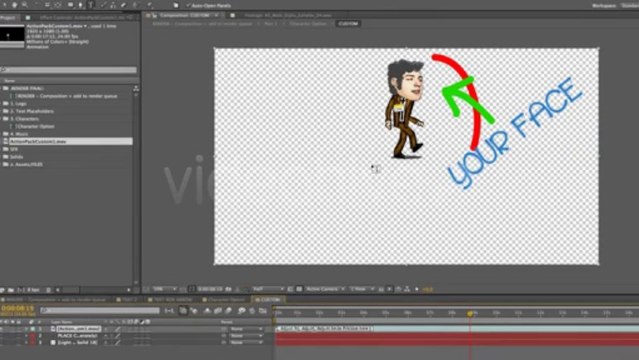Open the Brainstorm icon in the timeline
Screen dimensions: 639x360
click(x=242, y=311)
